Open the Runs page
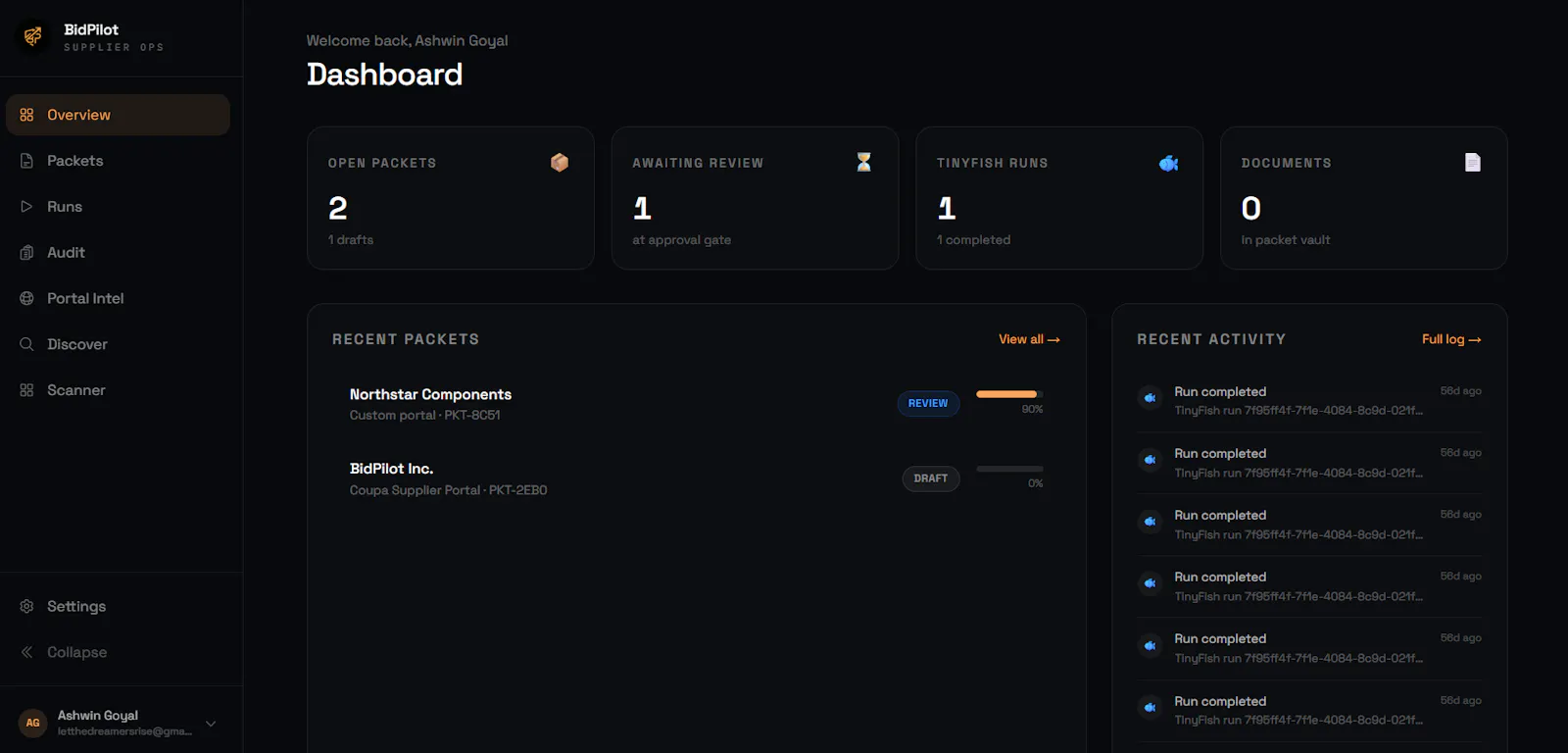The height and width of the screenshot is (753, 1568). pos(118,207)
